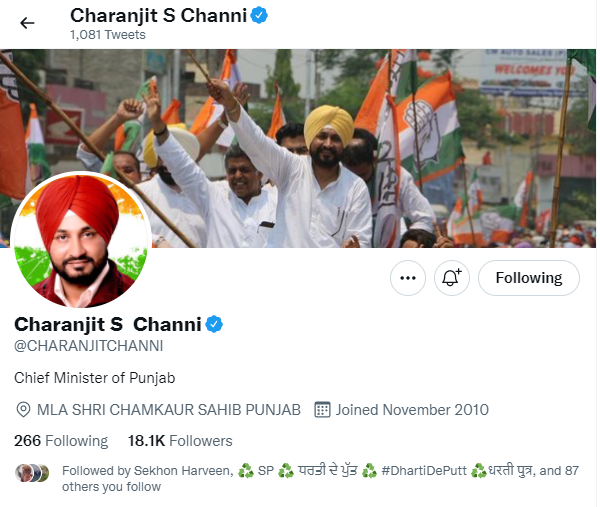Turn on notifications with the bell icon

[x=452, y=278]
